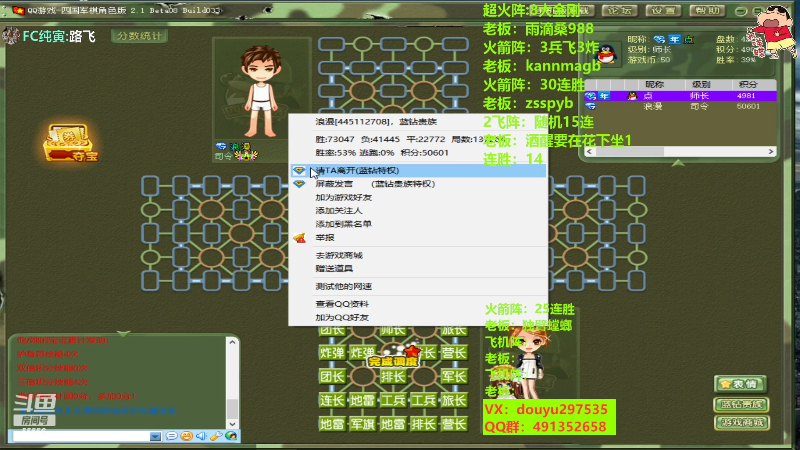The width and height of the screenshot is (800, 450).
Task: Click the wrench tool icon in chat bar
Action: 216,436
